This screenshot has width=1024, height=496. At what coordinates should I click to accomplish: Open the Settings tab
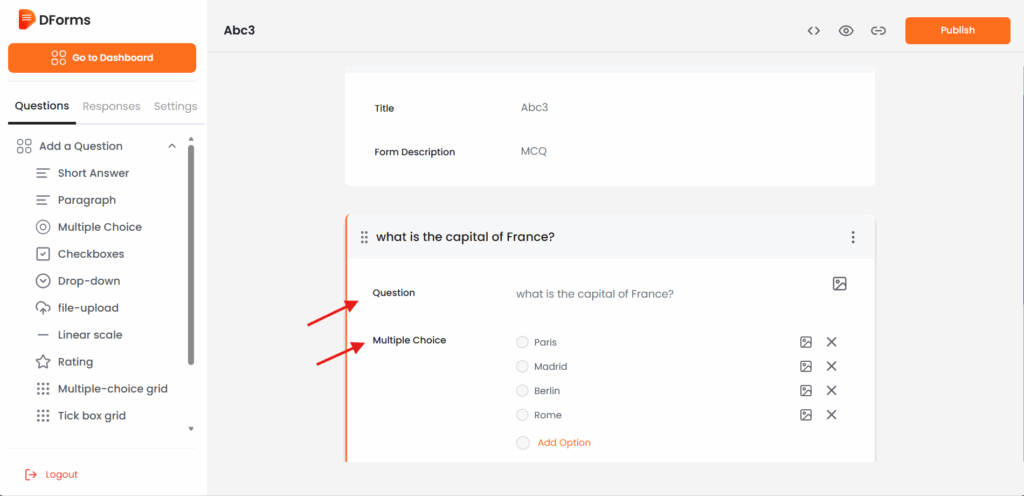175,106
